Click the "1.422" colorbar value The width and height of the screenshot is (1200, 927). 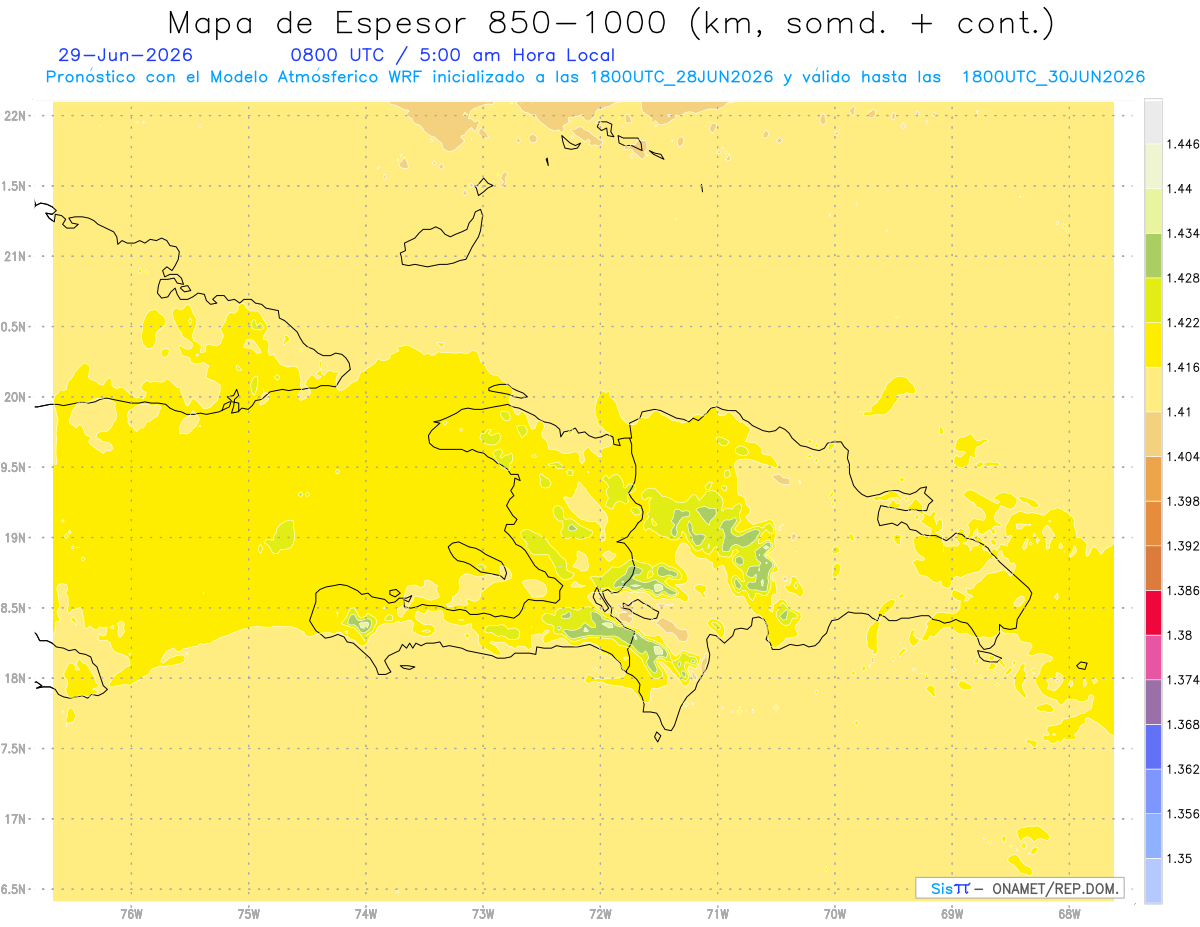click(x=1183, y=322)
